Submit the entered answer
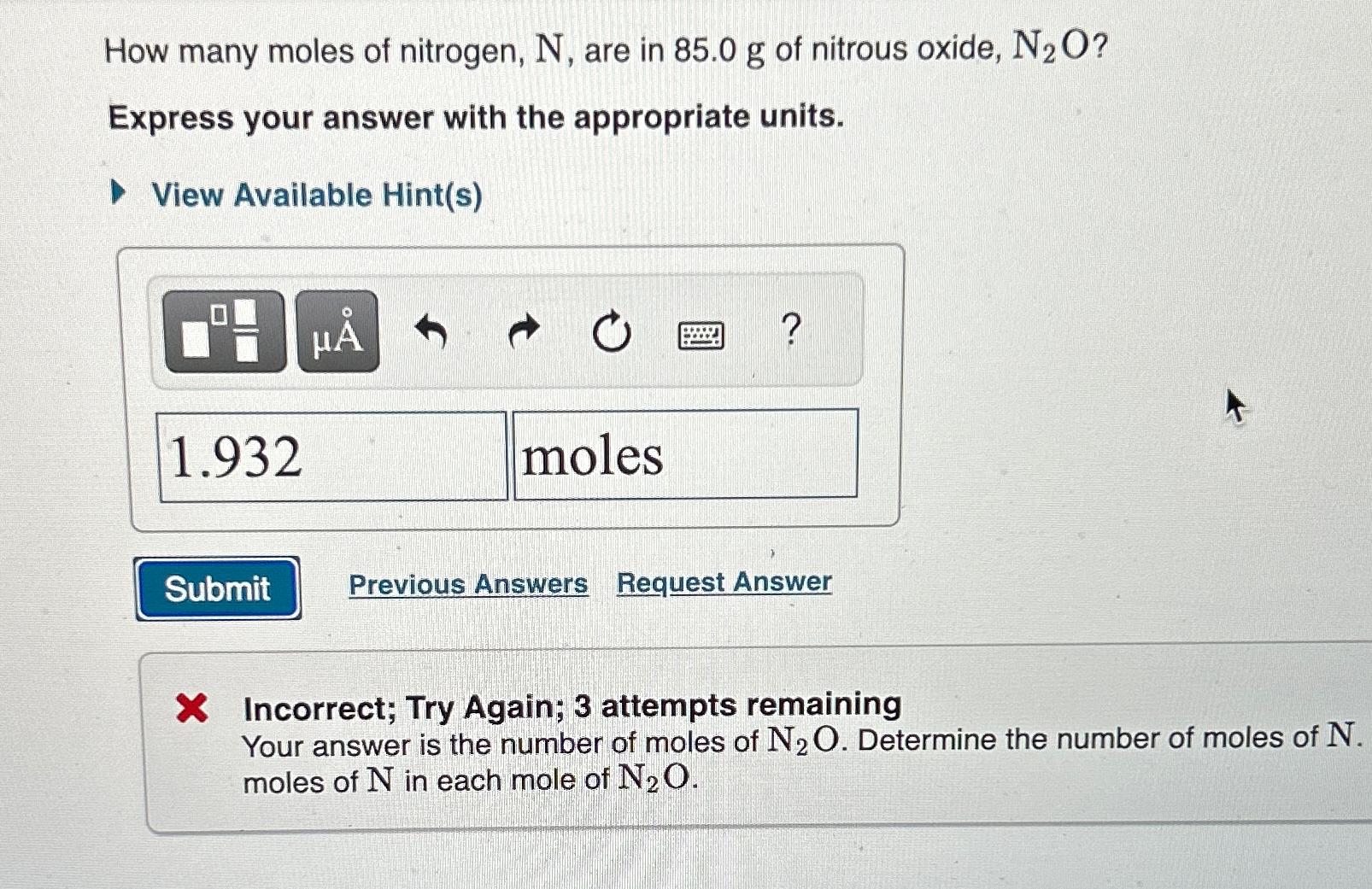 point(218,588)
